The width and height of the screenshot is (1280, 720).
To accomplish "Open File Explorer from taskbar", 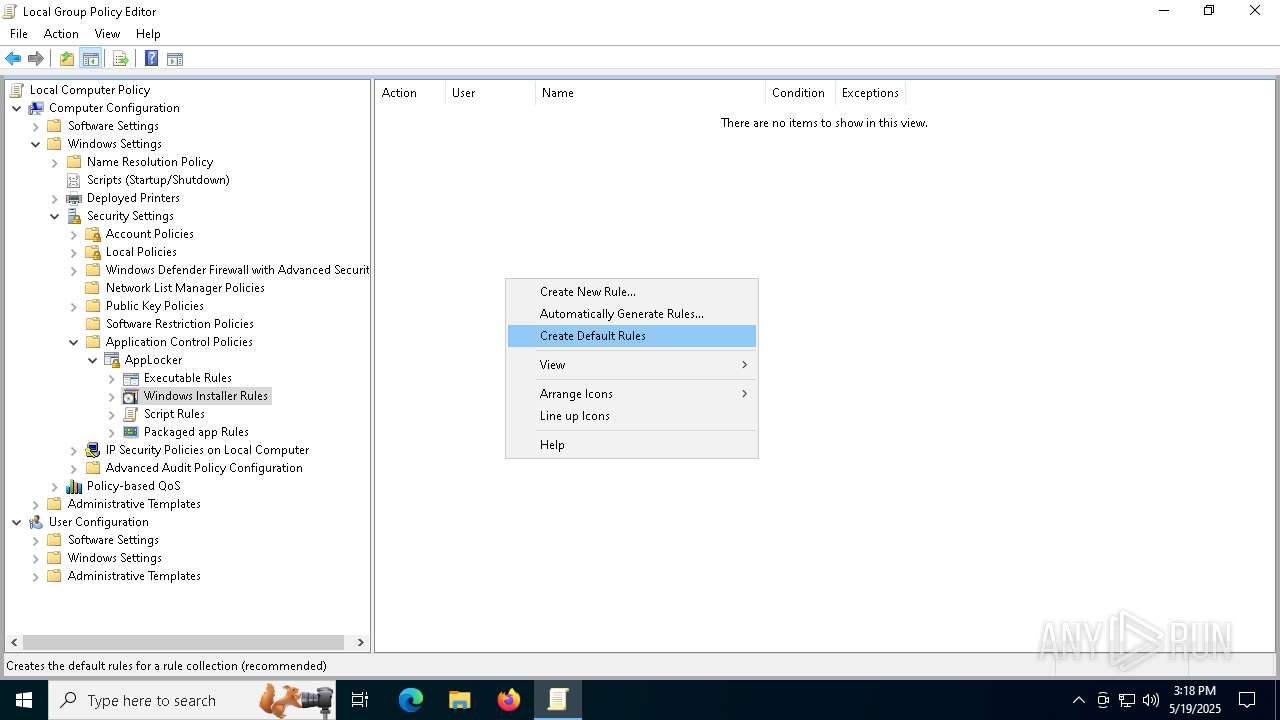I will (459, 700).
